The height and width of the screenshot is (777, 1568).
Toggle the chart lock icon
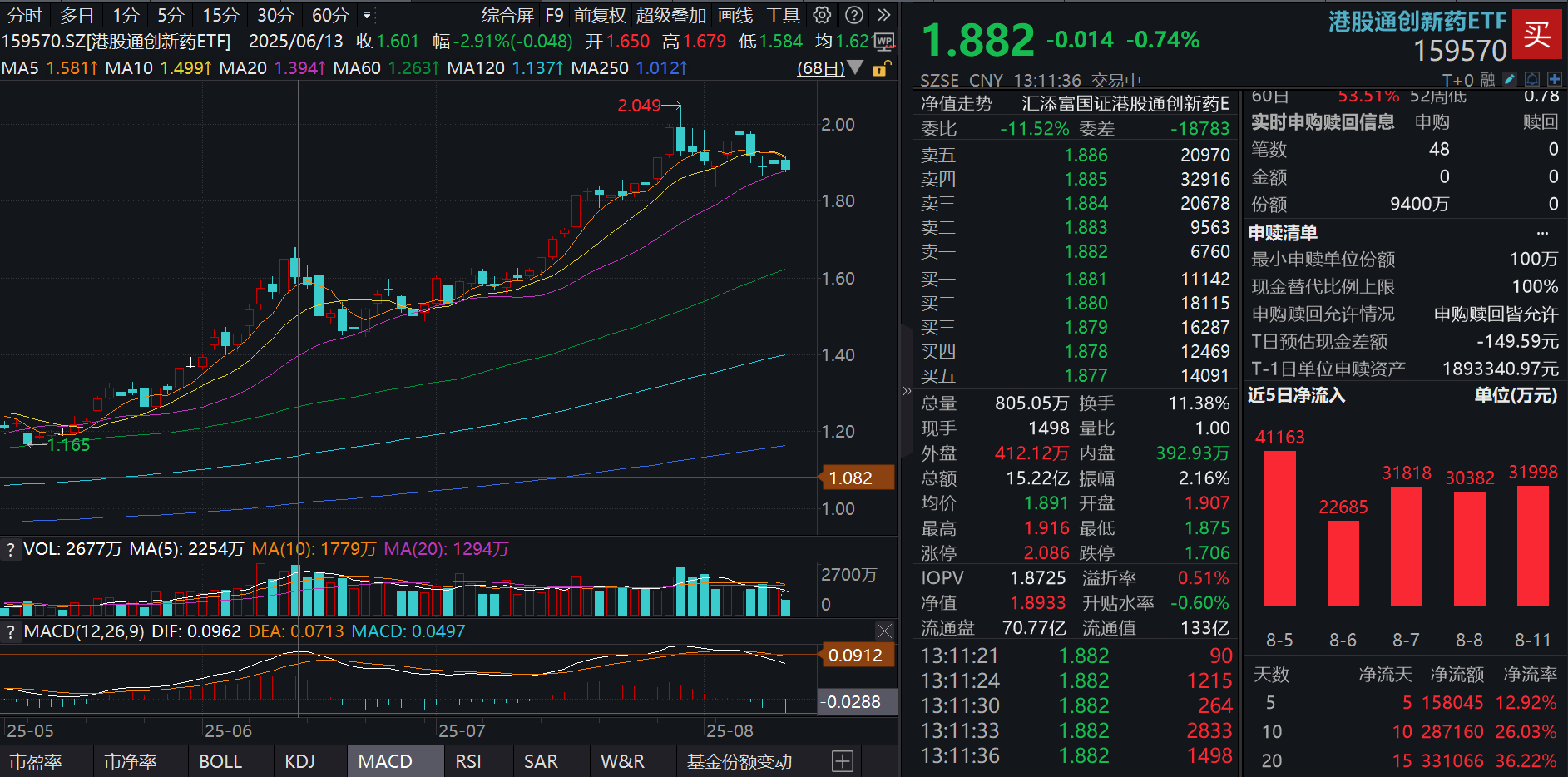pos(881,68)
